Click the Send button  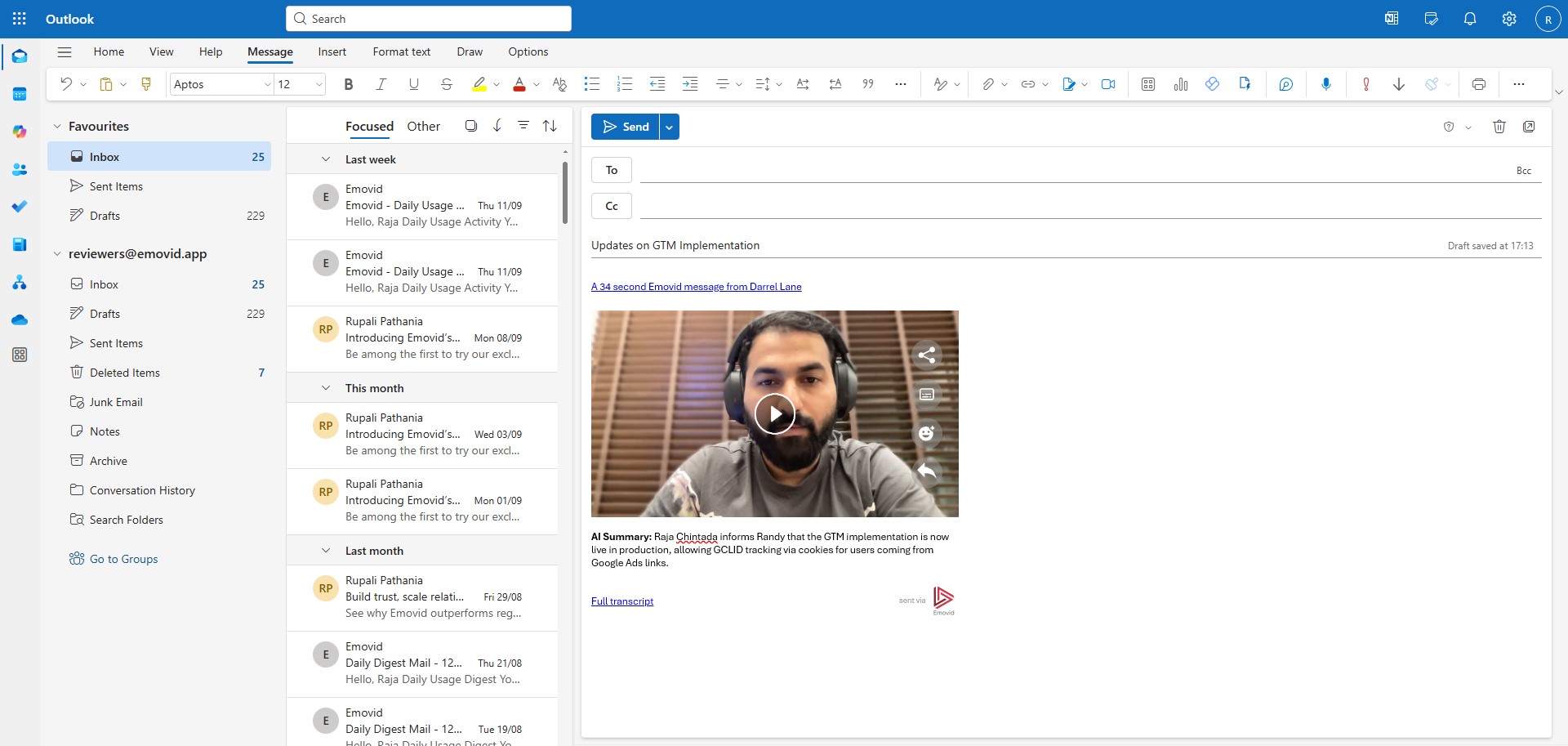coord(626,127)
